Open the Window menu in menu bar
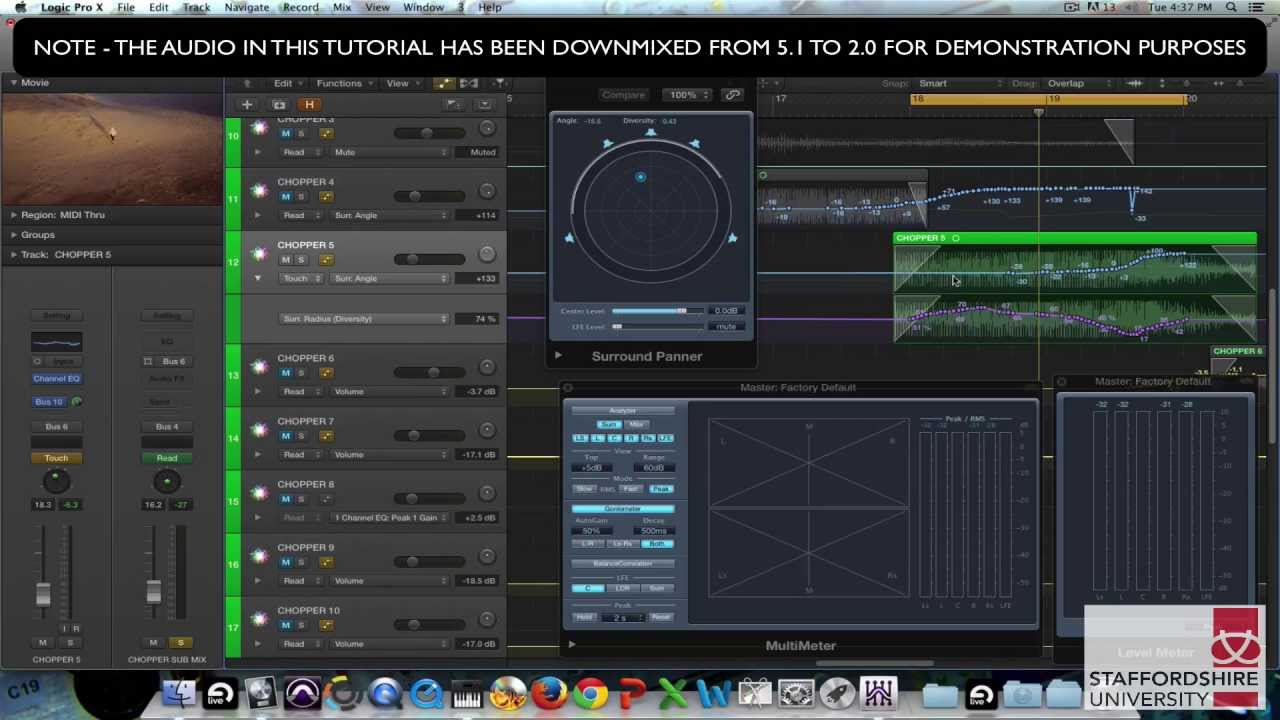Screen dimensions: 1280x720 pyautogui.click(x=423, y=7)
